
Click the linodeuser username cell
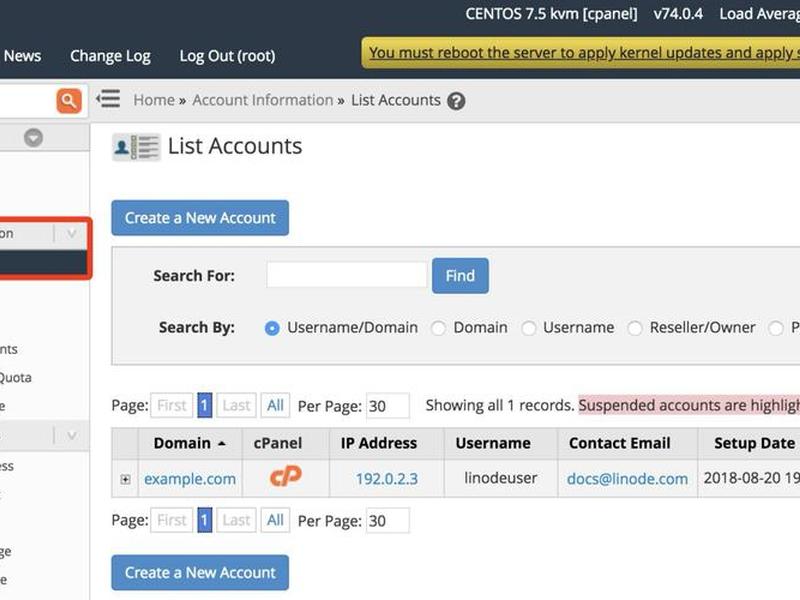tap(501, 478)
